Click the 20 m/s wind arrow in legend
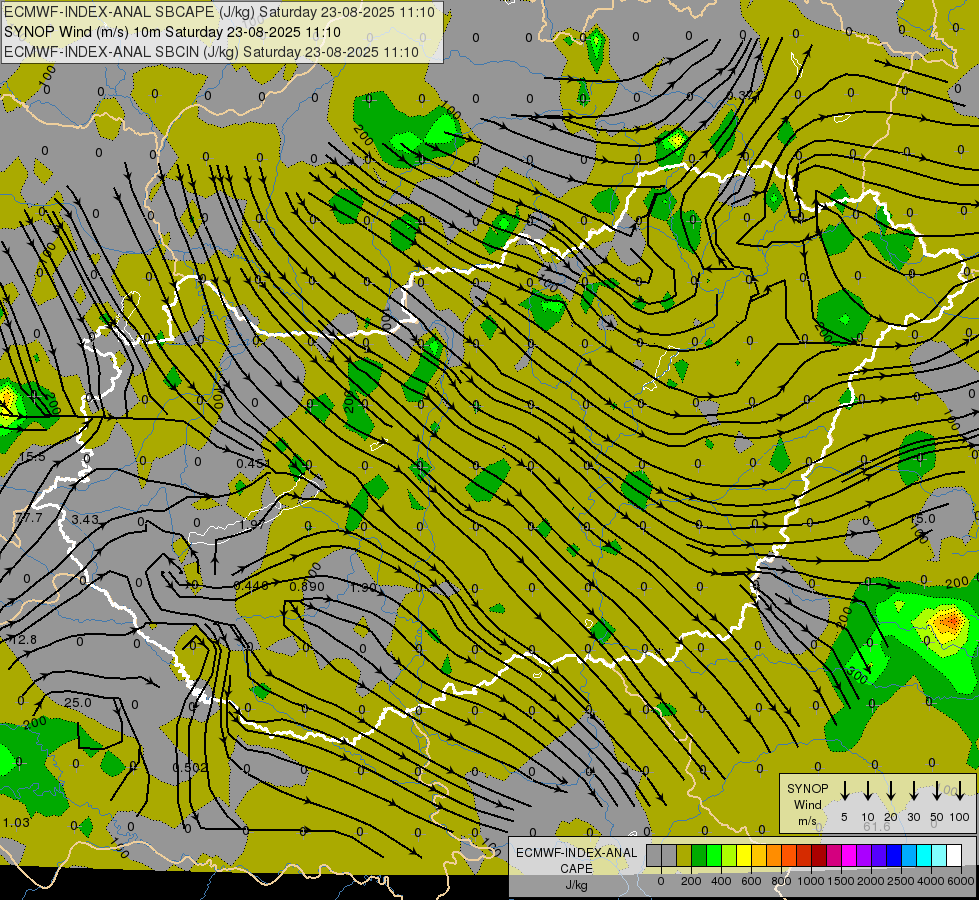The width and height of the screenshot is (979, 900). click(891, 791)
